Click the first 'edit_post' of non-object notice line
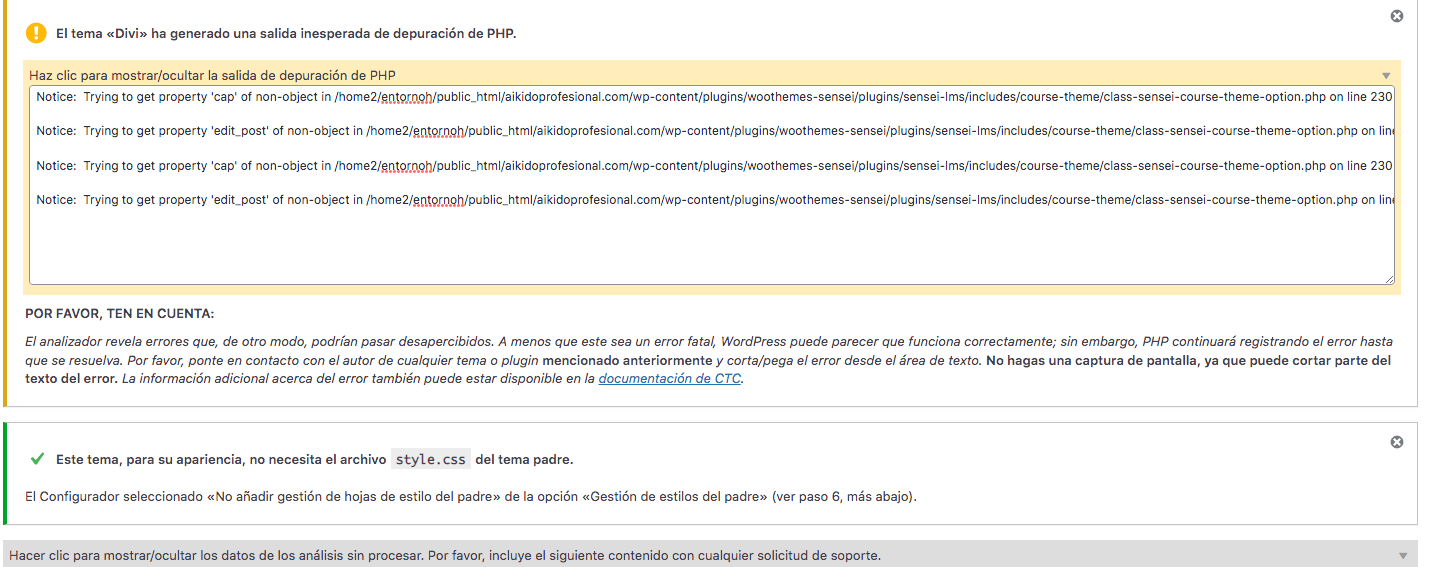Screen dimensions: 1431x567 (714, 131)
